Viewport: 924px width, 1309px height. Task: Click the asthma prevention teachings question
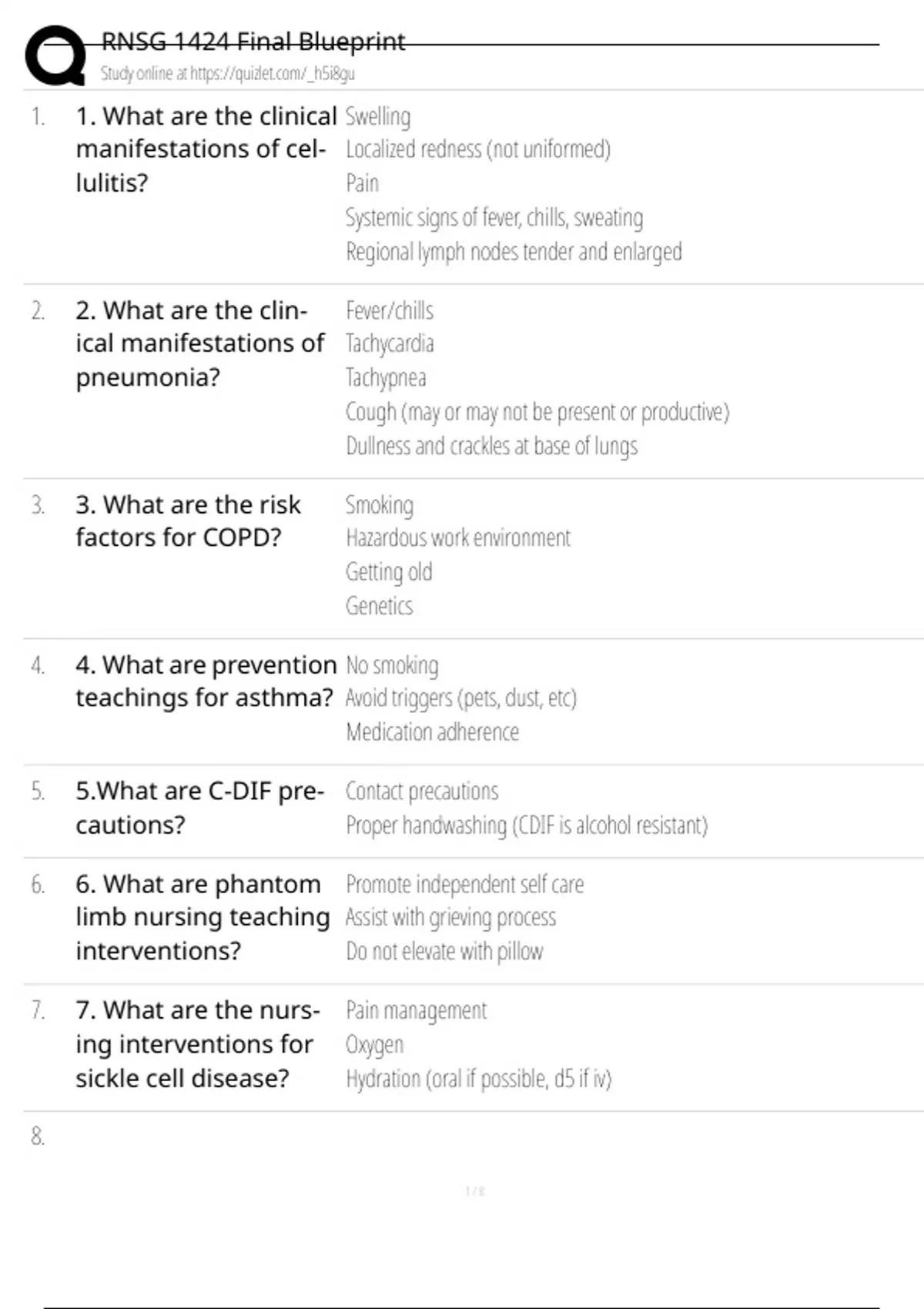[205, 681]
